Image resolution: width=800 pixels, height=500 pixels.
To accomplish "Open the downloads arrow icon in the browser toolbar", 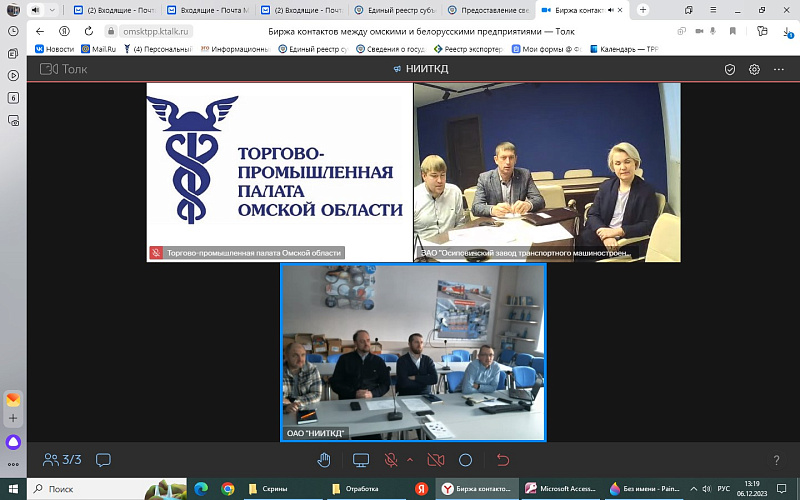I will pyautogui.click(x=787, y=33).
